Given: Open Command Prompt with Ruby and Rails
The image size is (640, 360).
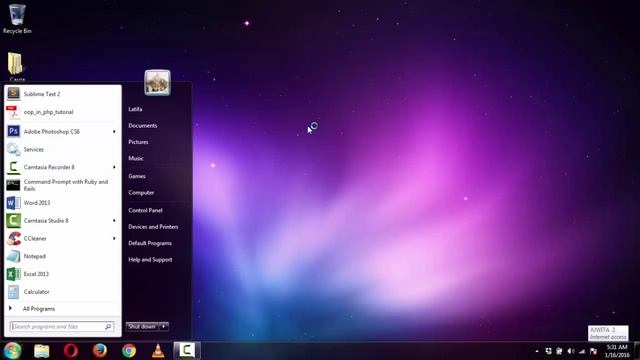Looking at the screenshot, I should click(62, 185).
